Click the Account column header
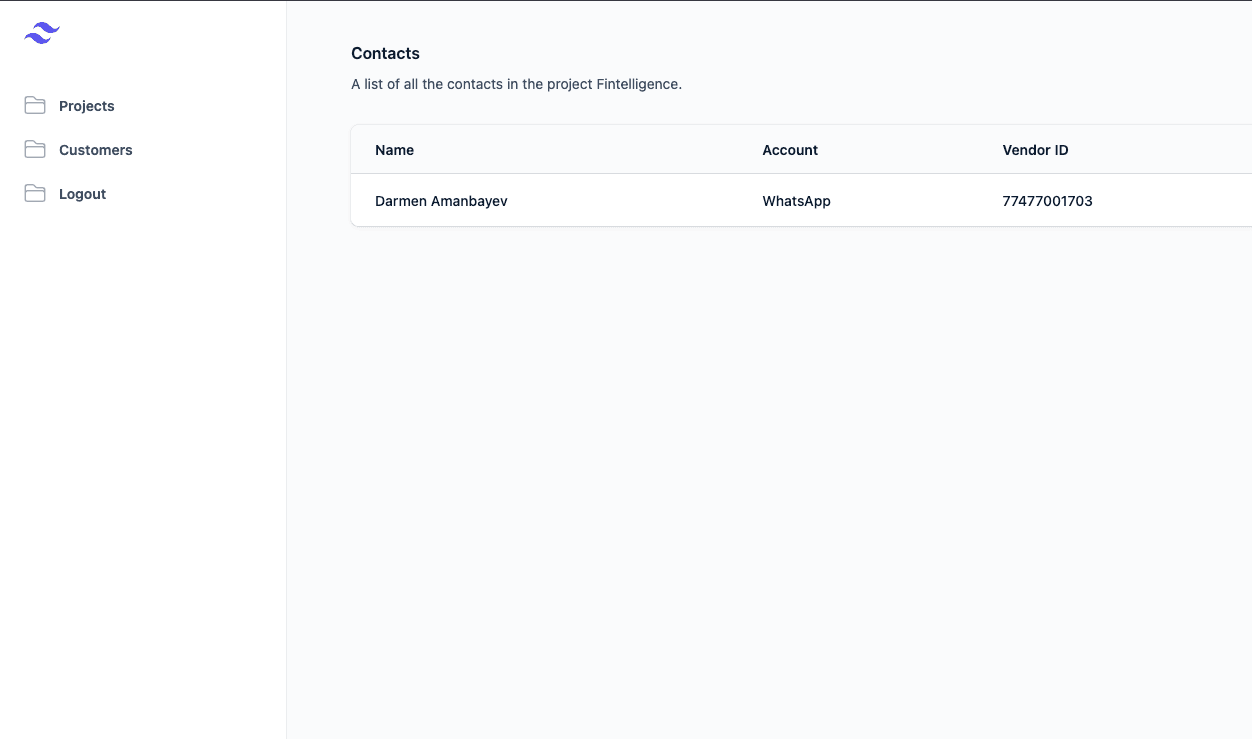This screenshot has height=739, width=1252. [790, 150]
